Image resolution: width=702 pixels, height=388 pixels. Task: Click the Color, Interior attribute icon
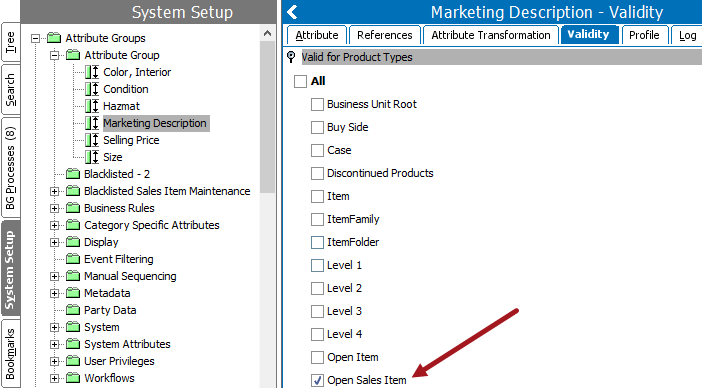92,72
